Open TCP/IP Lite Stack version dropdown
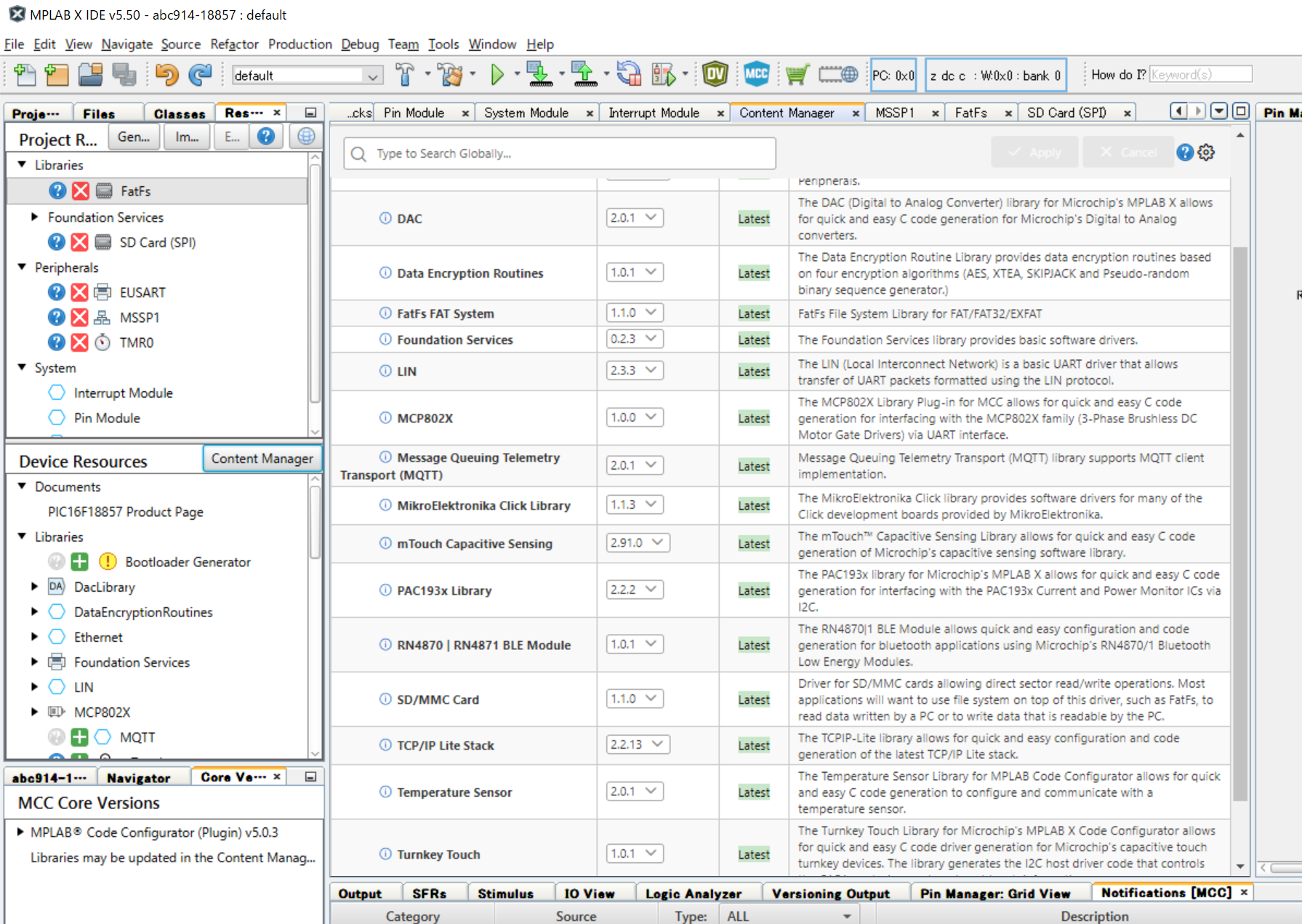Screen dimensions: 1302x924 click(638, 744)
